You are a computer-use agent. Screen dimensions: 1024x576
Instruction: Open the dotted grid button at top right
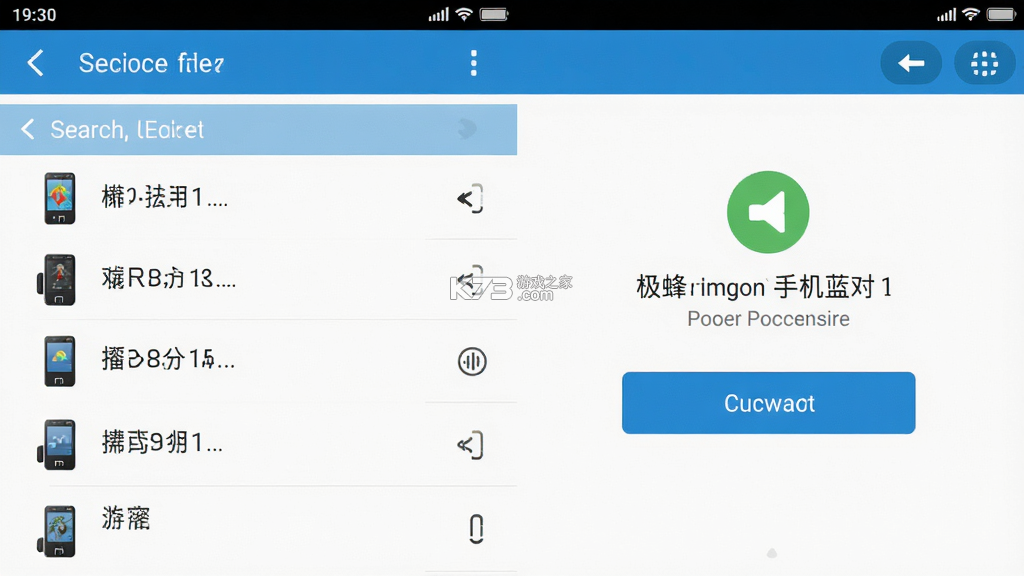pos(984,63)
